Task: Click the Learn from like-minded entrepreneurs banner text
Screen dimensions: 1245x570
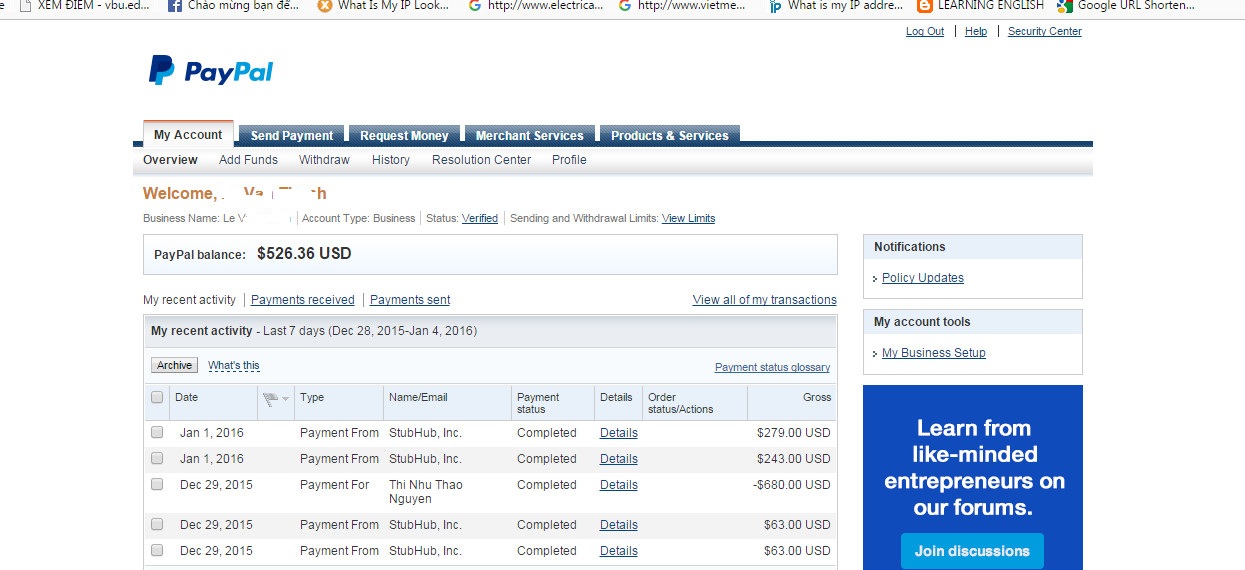Action: (974, 468)
